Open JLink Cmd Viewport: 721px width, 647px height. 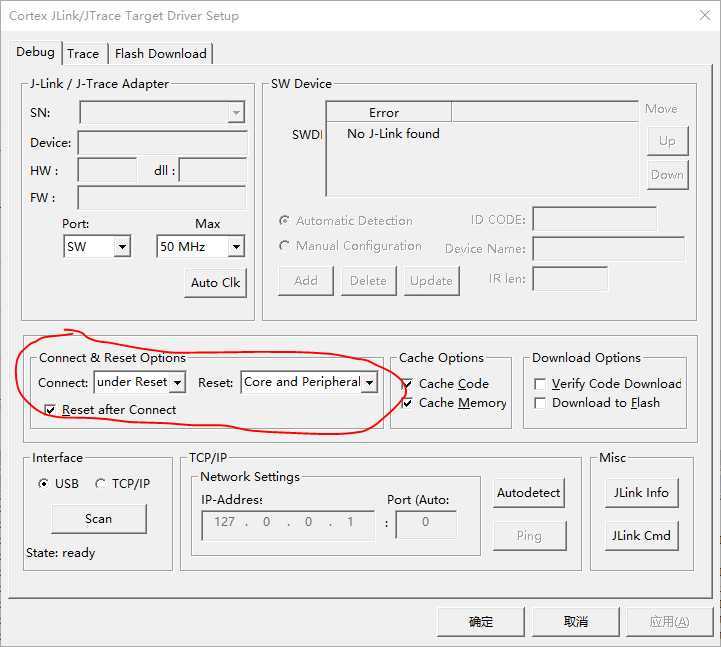point(641,536)
